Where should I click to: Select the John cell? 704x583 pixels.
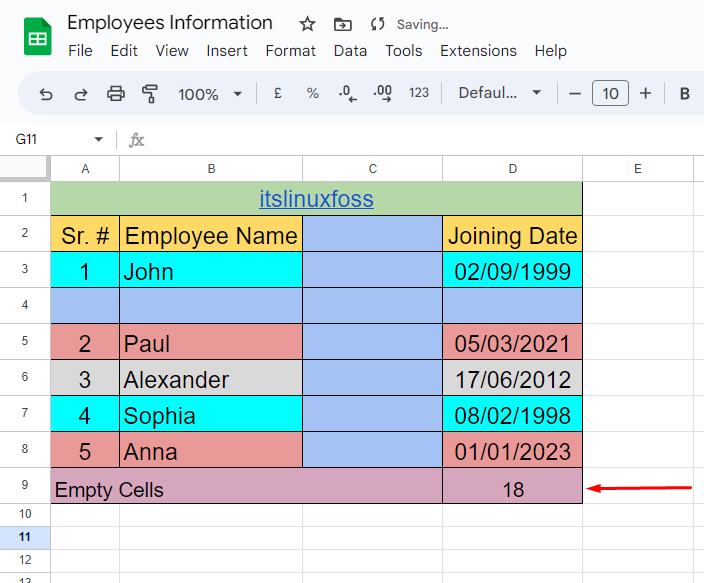point(211,270)
